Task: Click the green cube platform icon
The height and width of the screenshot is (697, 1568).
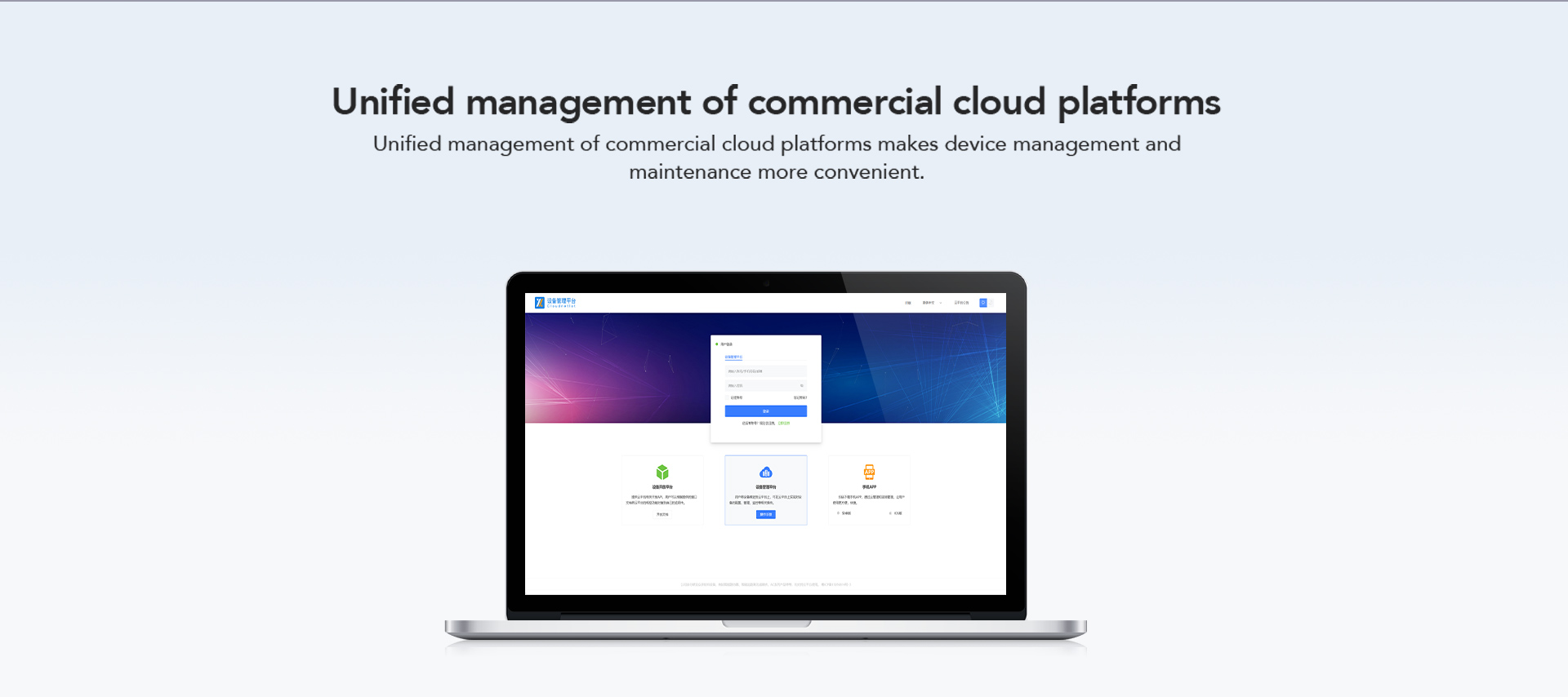Action: pyautogui.click(x=662, y=473)
